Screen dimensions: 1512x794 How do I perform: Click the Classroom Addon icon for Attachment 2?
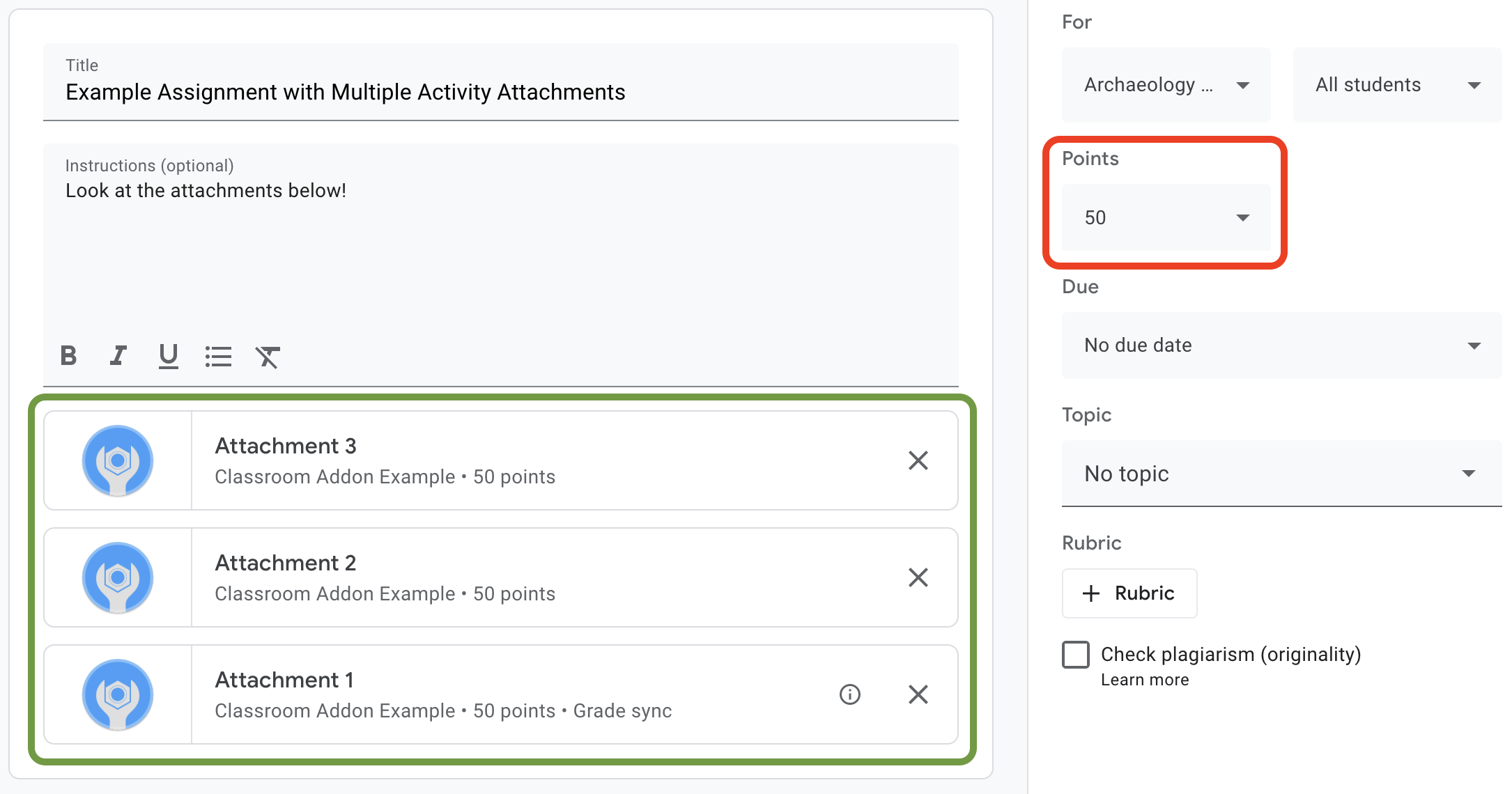pyautogui.click(x=118, y=577)
